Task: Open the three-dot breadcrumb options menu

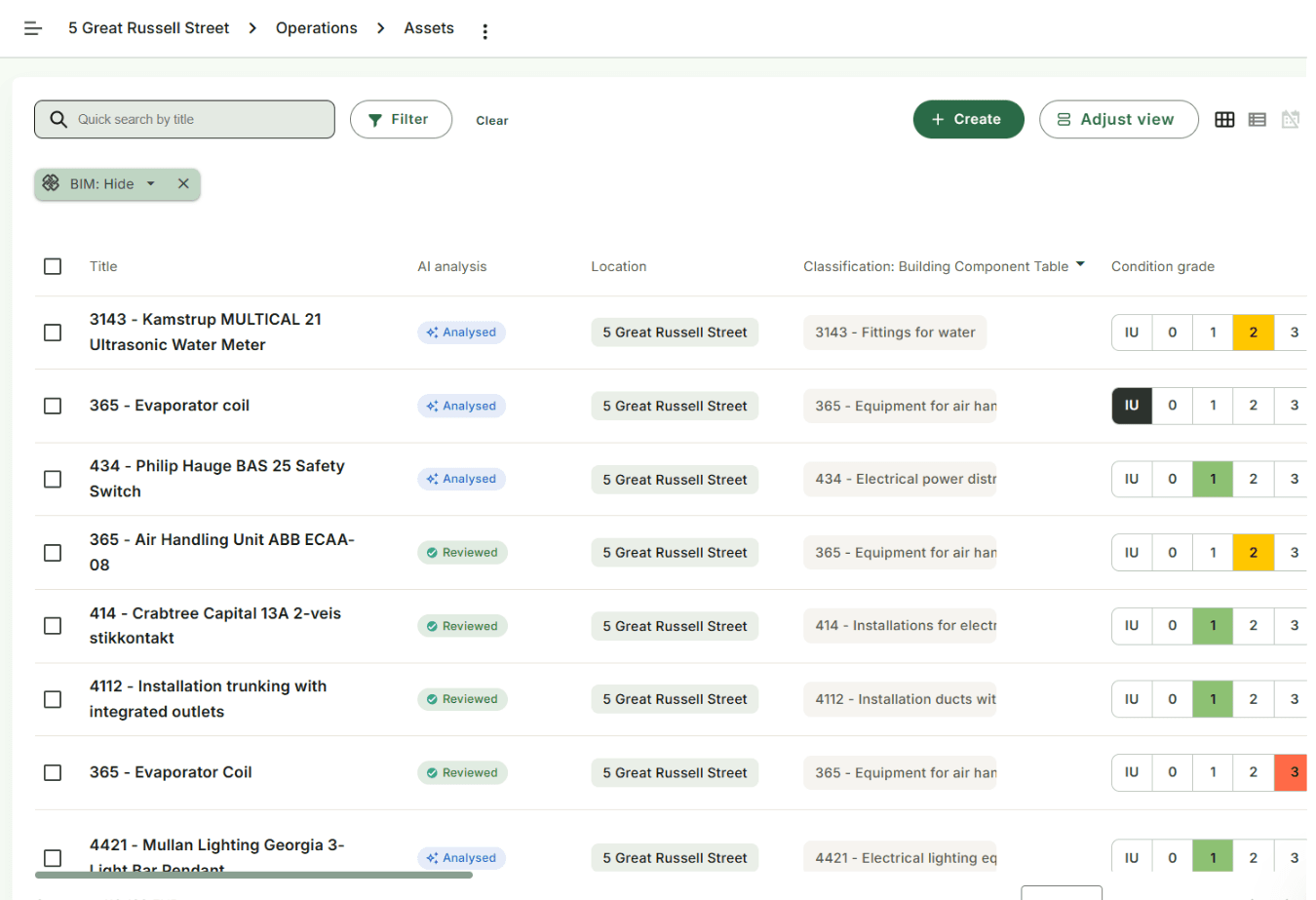Action: click(484, 31)
